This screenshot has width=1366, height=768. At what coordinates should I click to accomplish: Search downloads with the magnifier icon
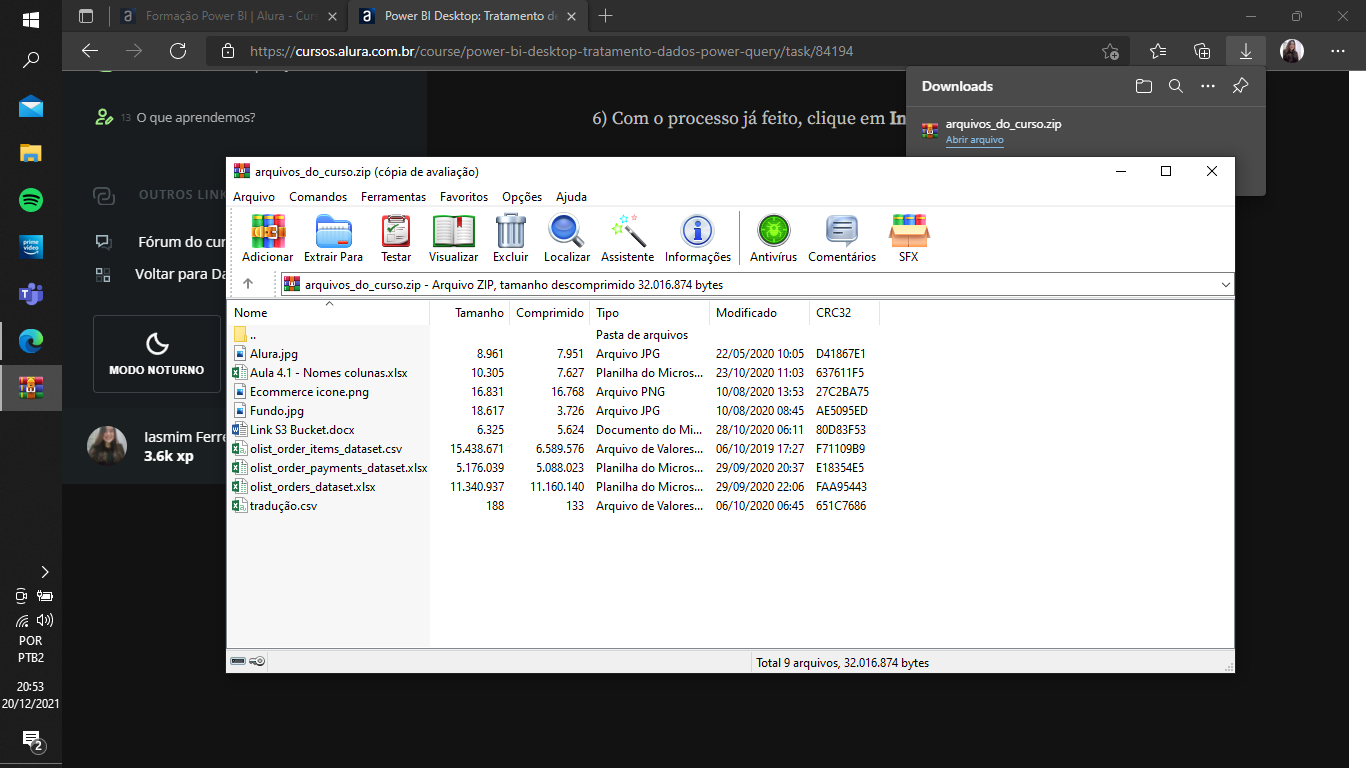1176,86
